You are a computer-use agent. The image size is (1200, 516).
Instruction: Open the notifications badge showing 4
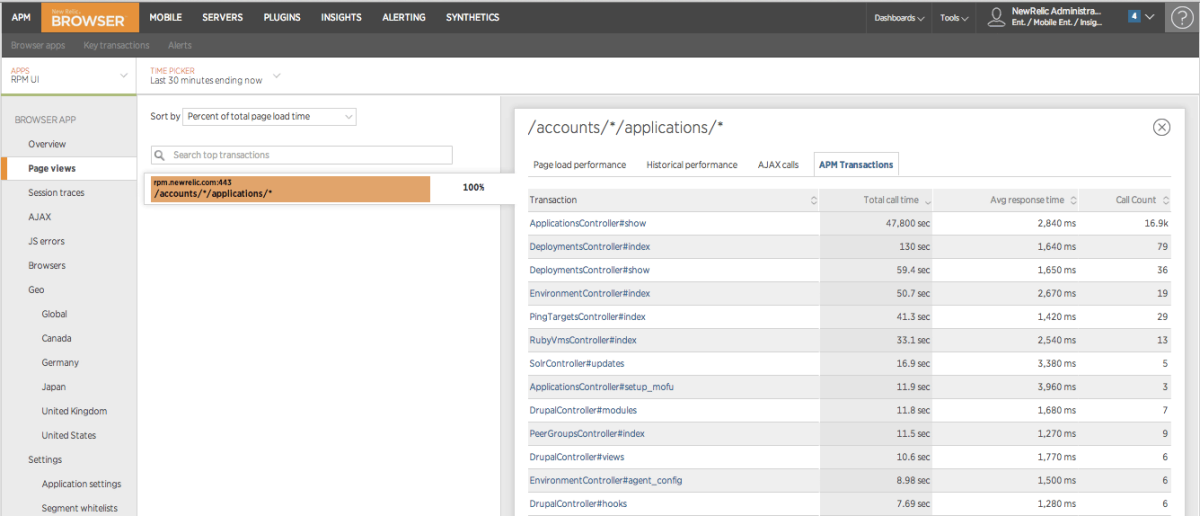1134,16
